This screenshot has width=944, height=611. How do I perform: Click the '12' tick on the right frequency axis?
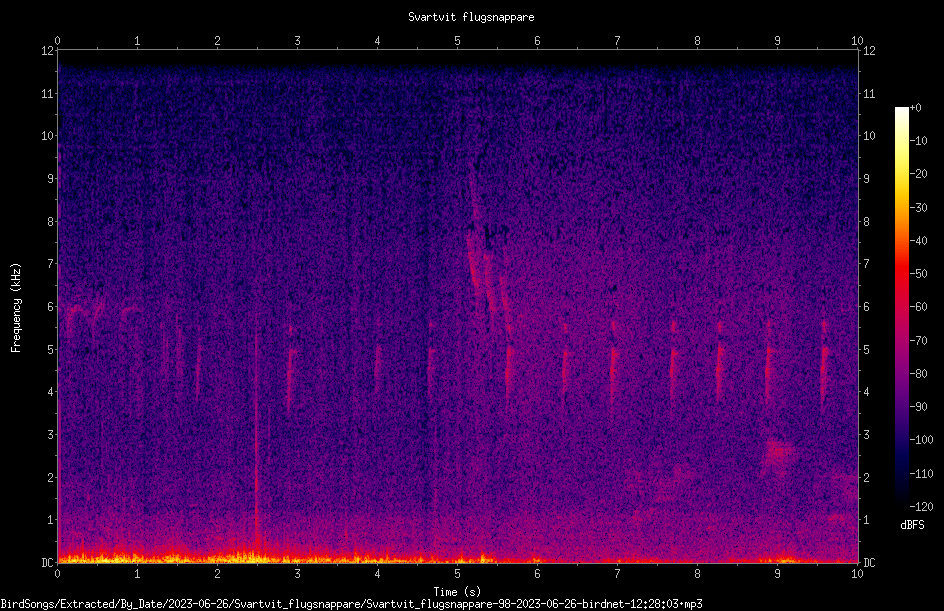[x=869, y=51]
